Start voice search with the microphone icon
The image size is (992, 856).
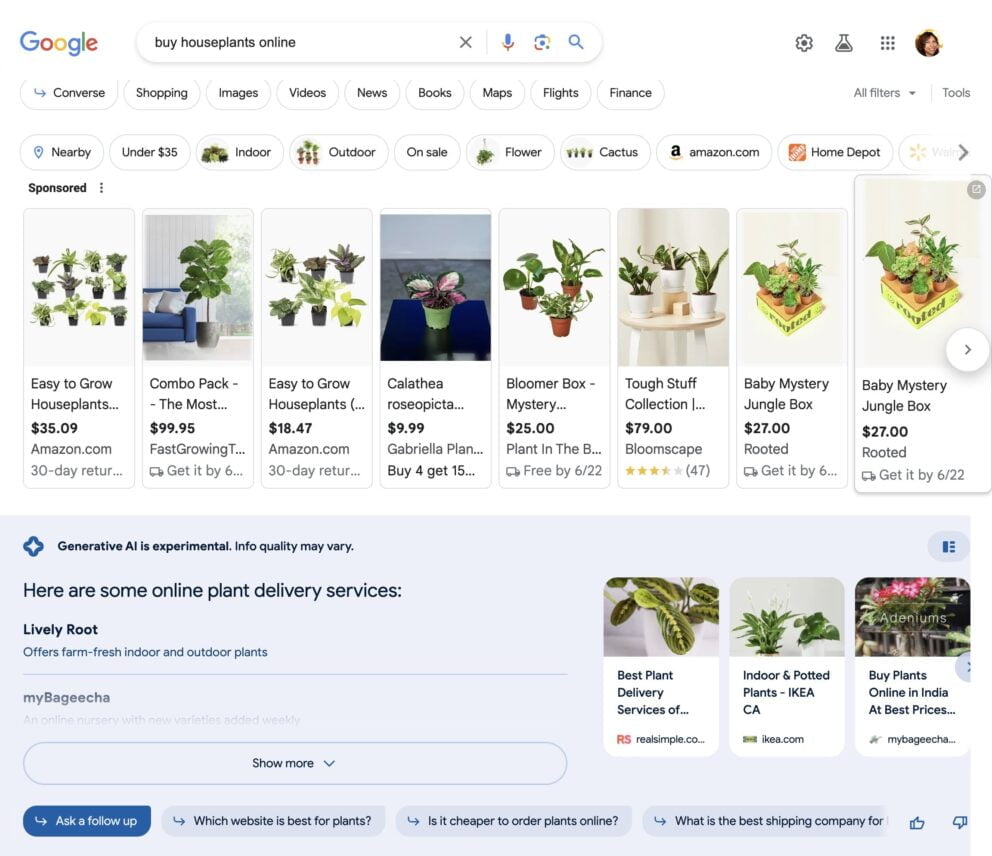click(x=507, y=42)
